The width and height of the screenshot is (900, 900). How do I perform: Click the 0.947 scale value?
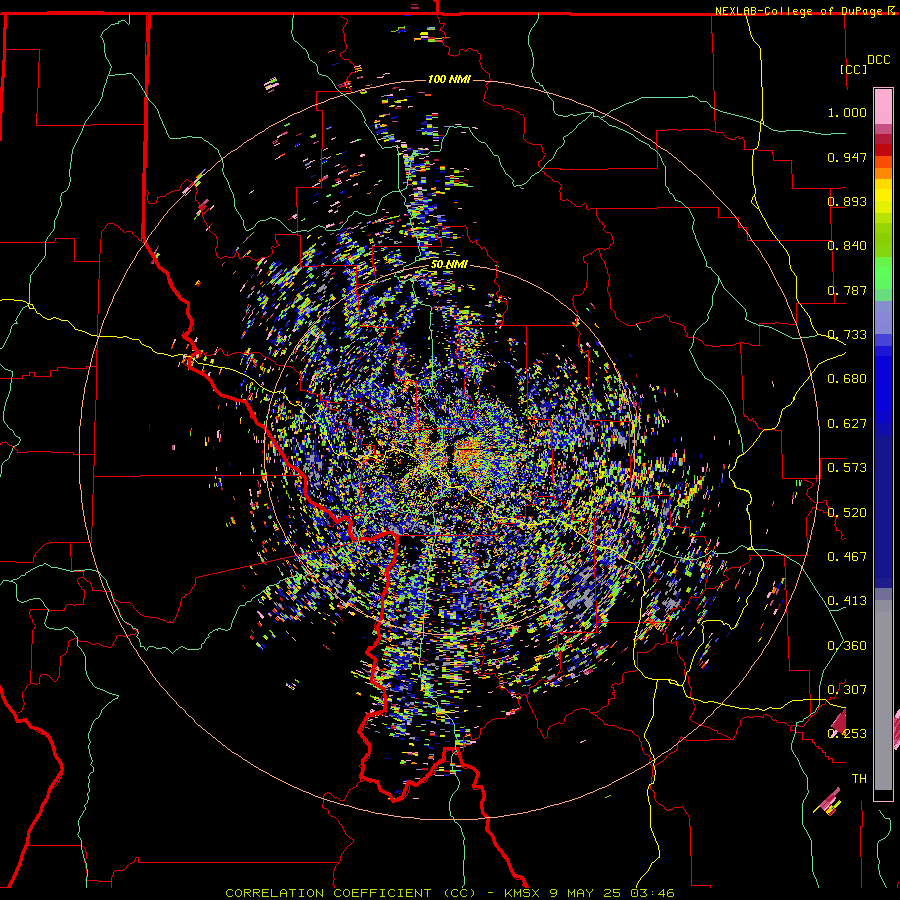(x=847, y=157)
